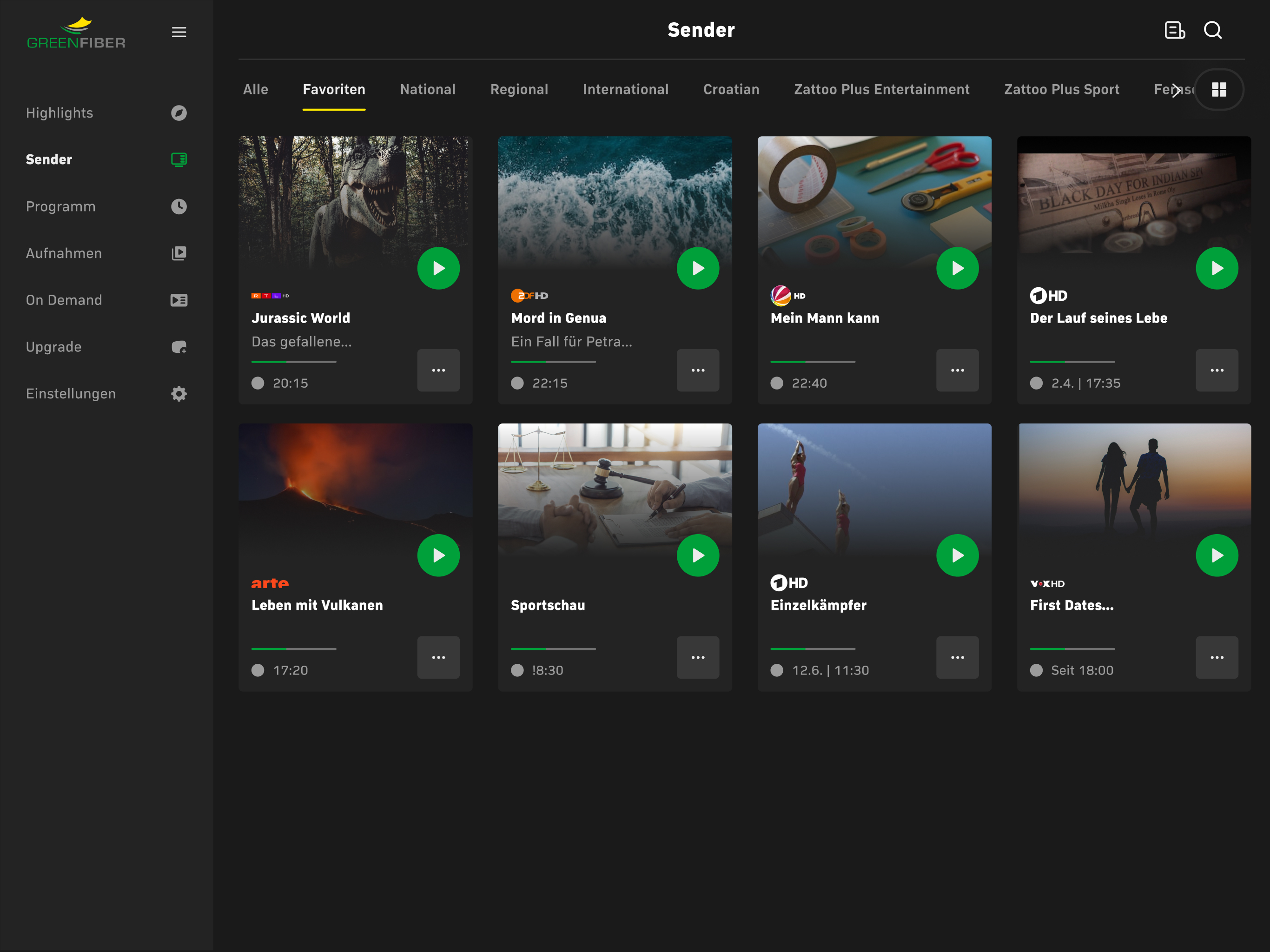This screenshot has height=952, width=1270.
Task: Play First Dates on VOX
Action: (x=1217, y=555)
